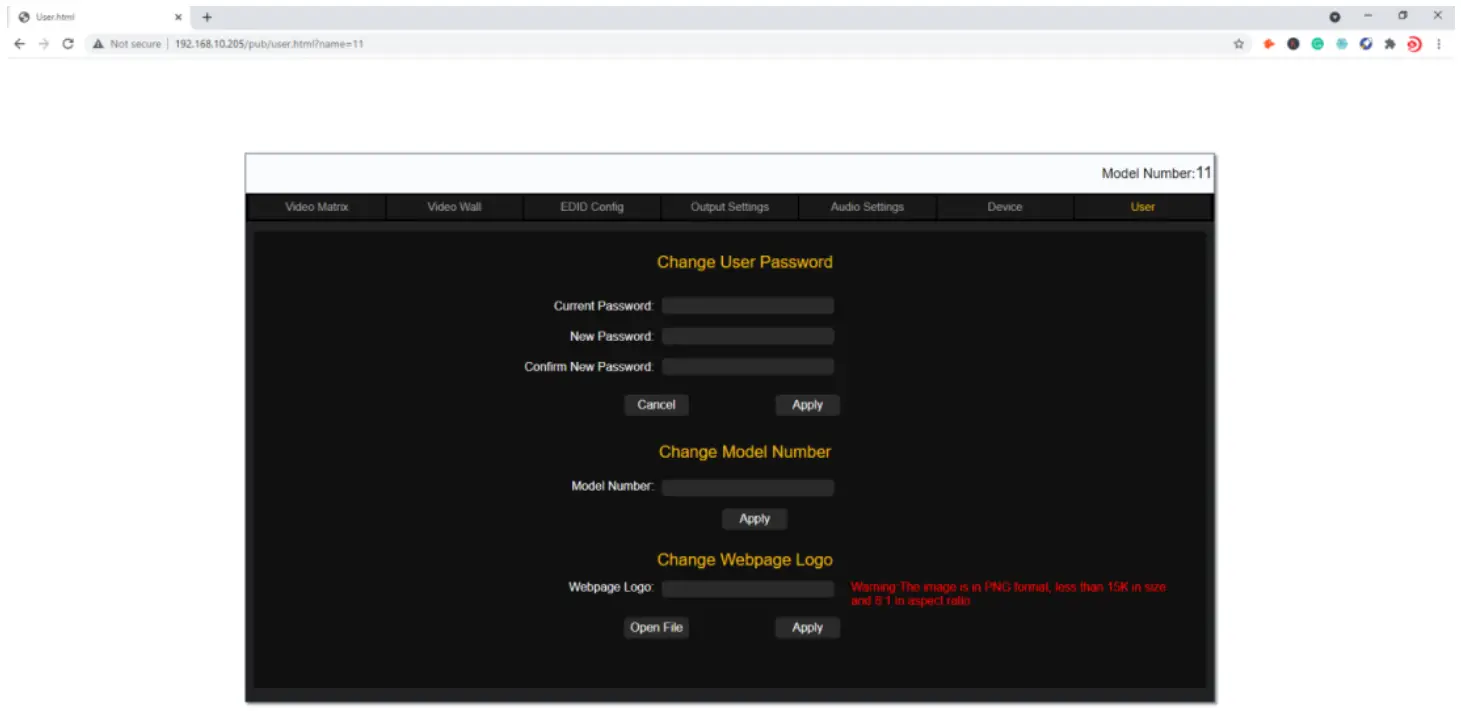
Task: Click the Model Number input field
Action: click(747, 487)
